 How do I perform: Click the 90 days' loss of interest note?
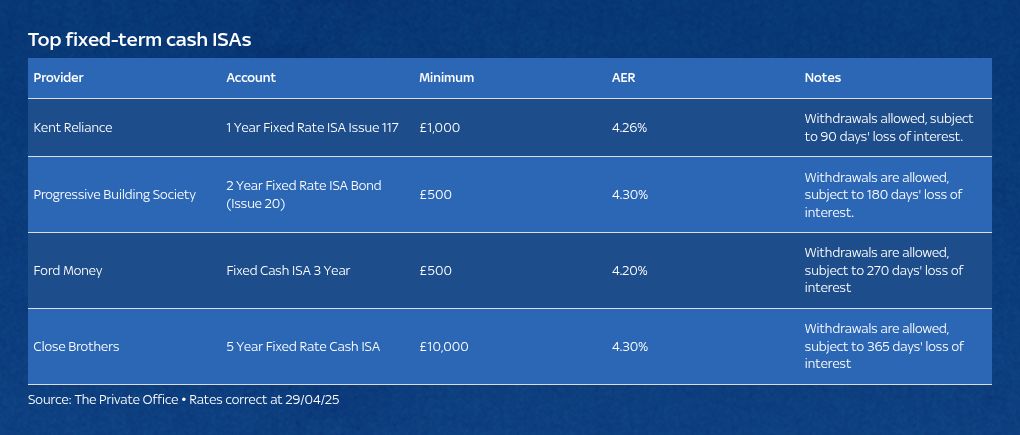coord(889,127)
